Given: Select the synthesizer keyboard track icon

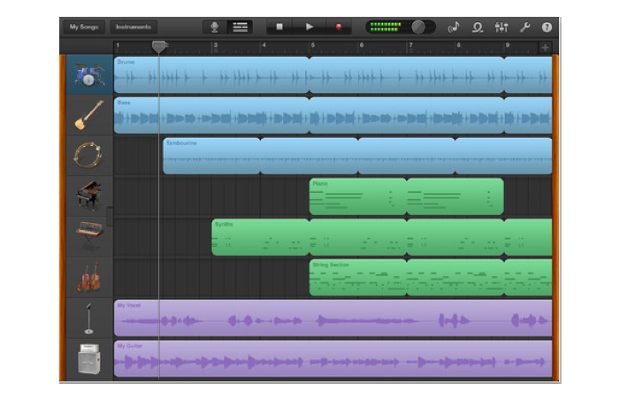Looking at the screenshot, I should click(x=89, y=237).
